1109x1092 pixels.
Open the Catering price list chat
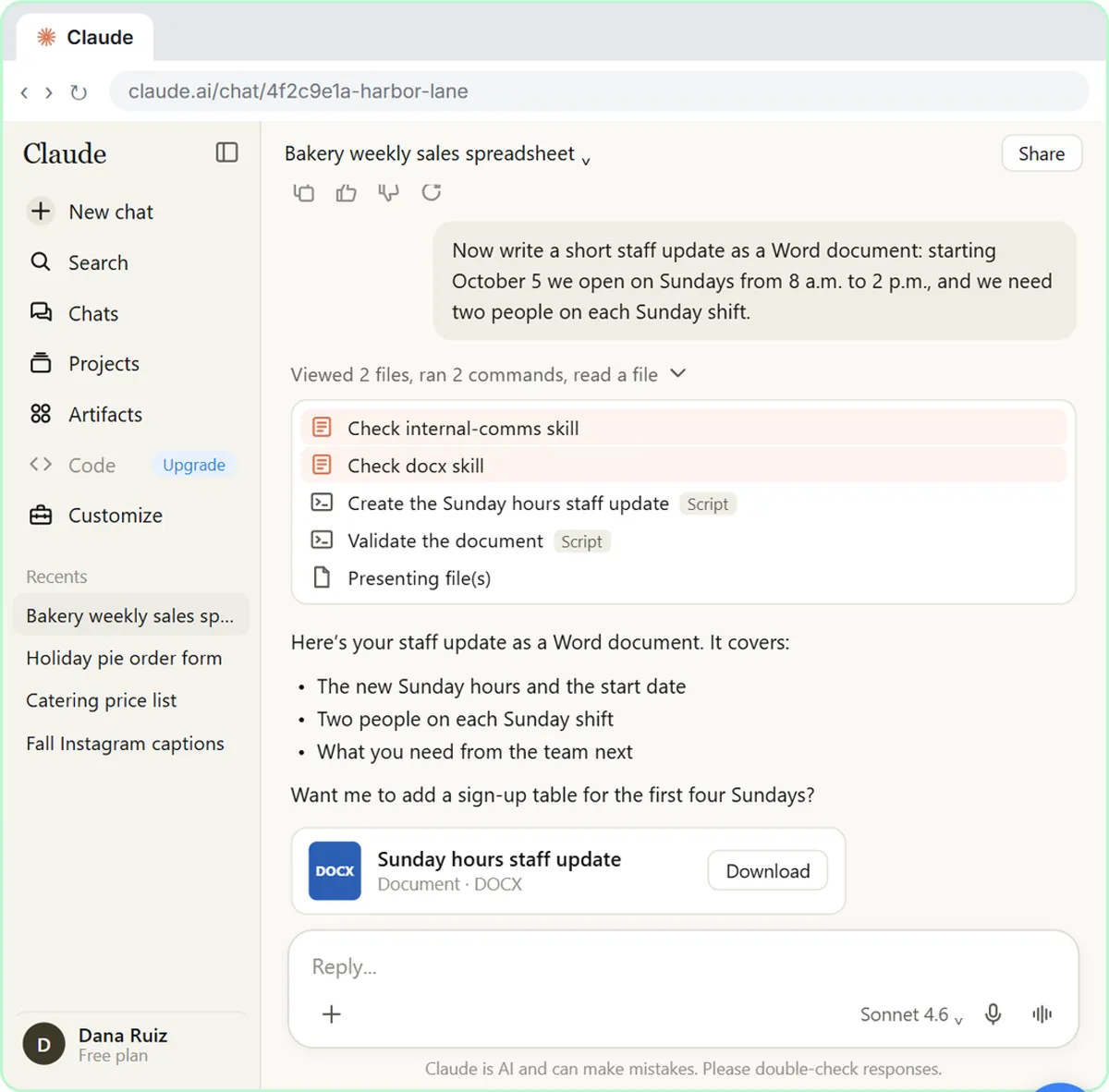(x=102, y=700)
